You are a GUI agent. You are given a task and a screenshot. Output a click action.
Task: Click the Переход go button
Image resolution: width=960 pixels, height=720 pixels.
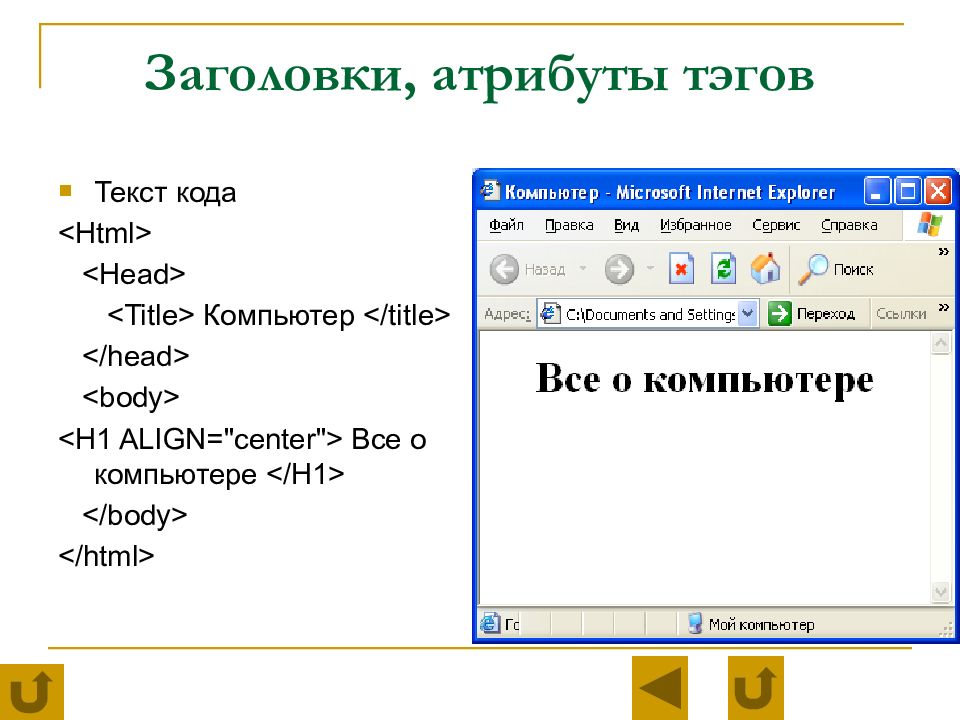812,313
